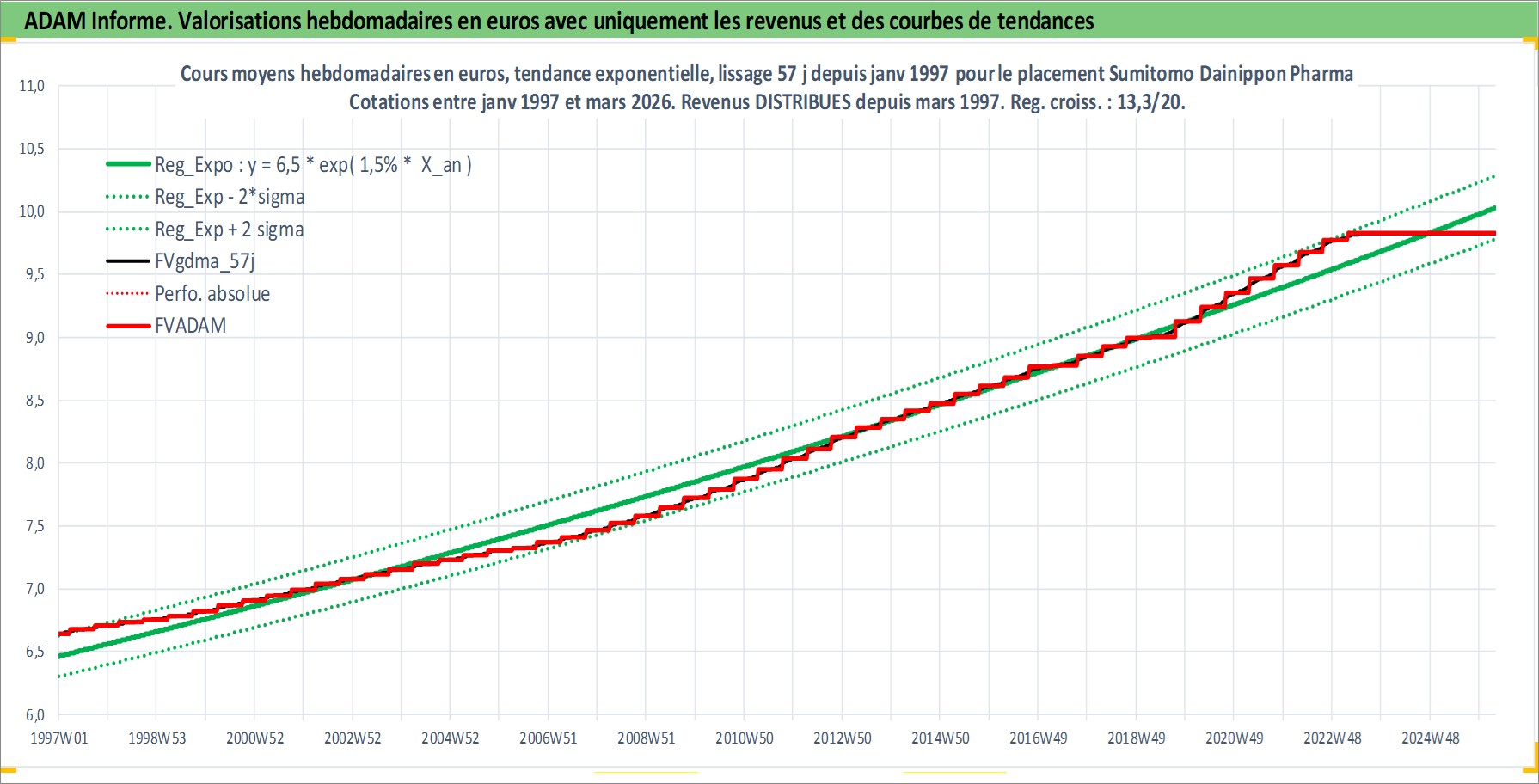Click y-axis label 9,0
The height and width of the screenshot is (784, 1539).
coord(34,338)
